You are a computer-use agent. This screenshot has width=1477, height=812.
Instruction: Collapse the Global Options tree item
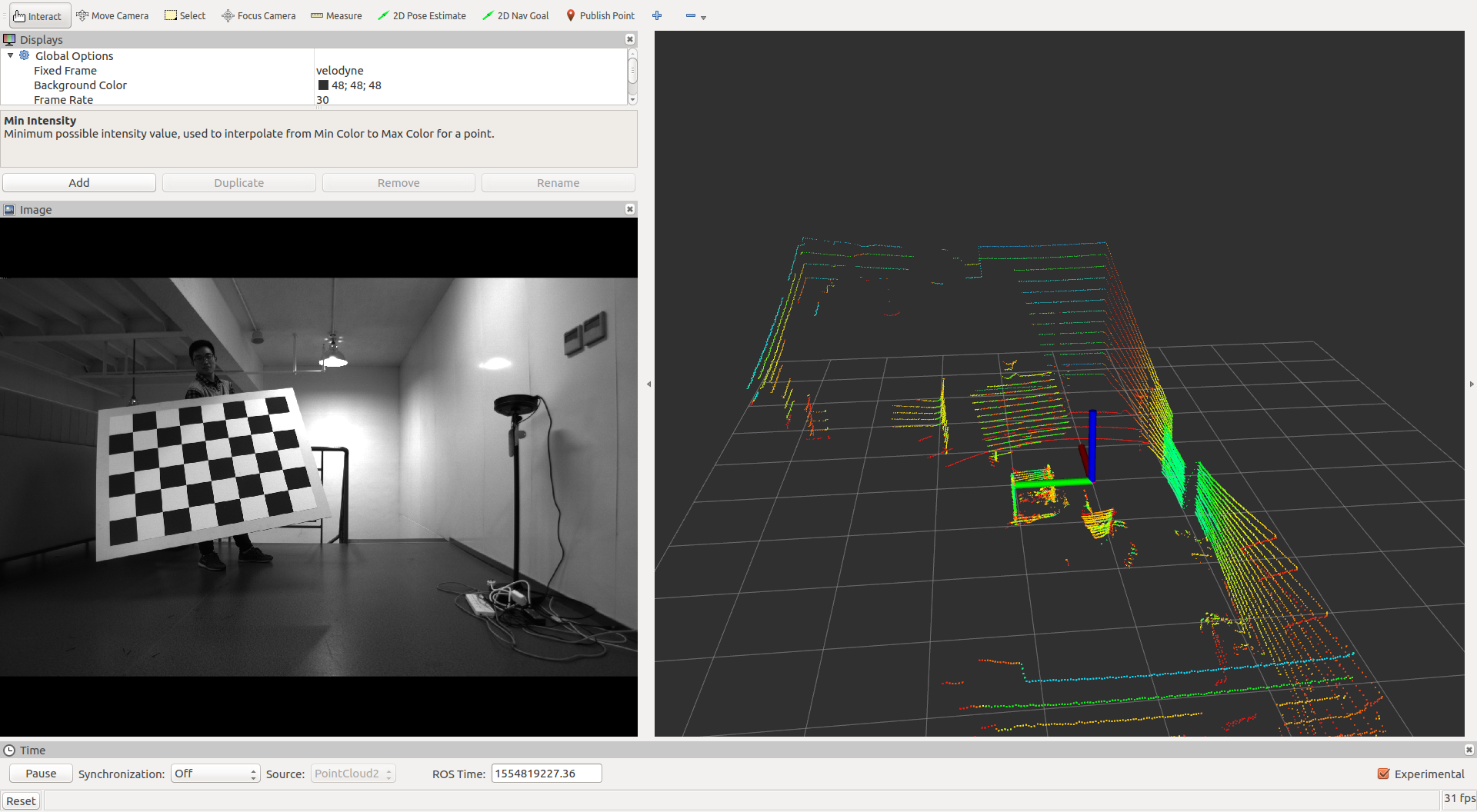tap(10, 55)
